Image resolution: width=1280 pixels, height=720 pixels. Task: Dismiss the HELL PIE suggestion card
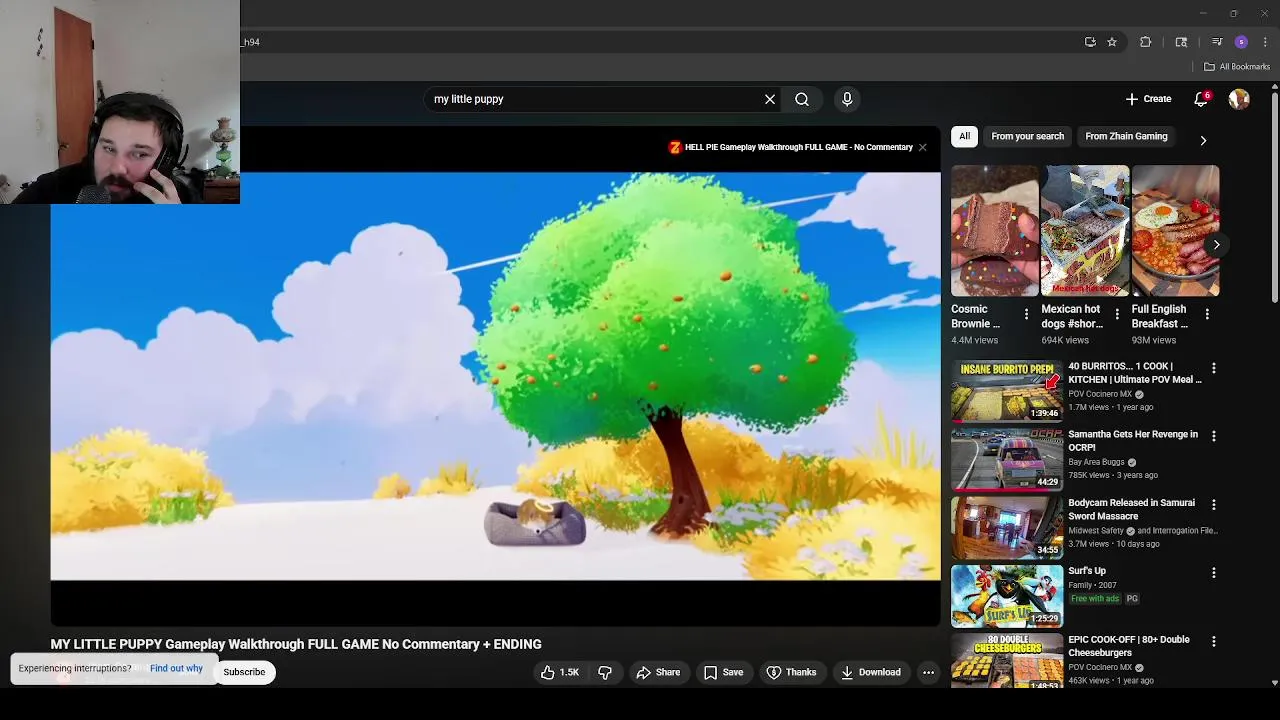click(922, 147)
